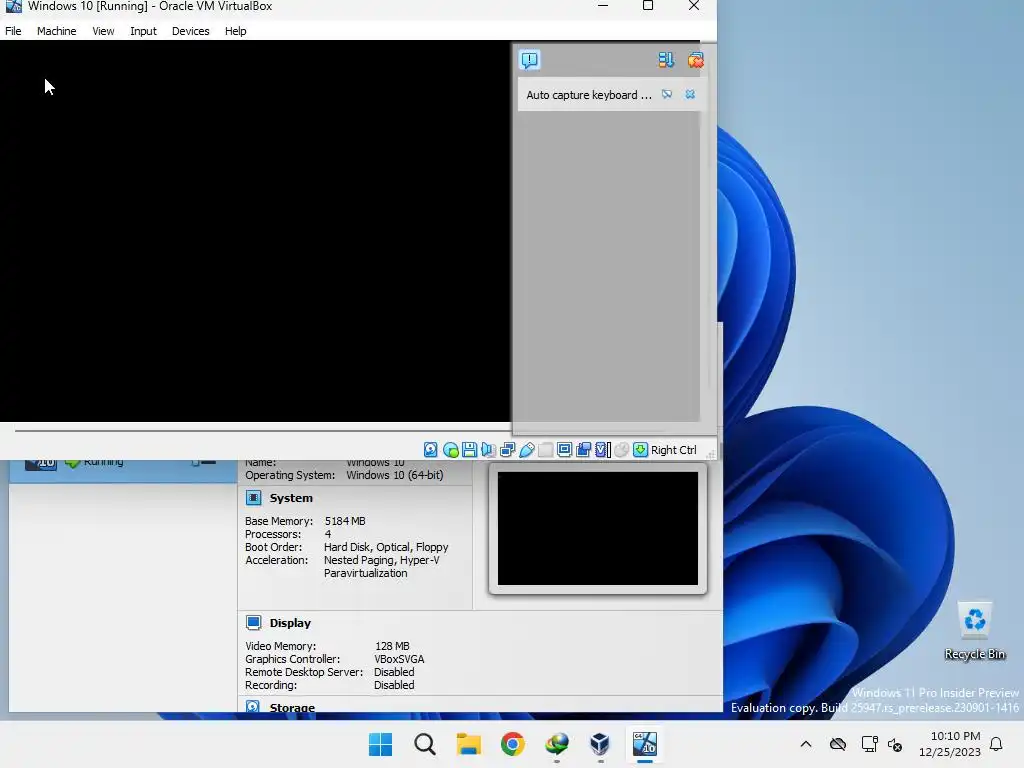Click the grey shared folders status icon
Viewport: 1024px width, 768px height.
[x=545, y=449]
